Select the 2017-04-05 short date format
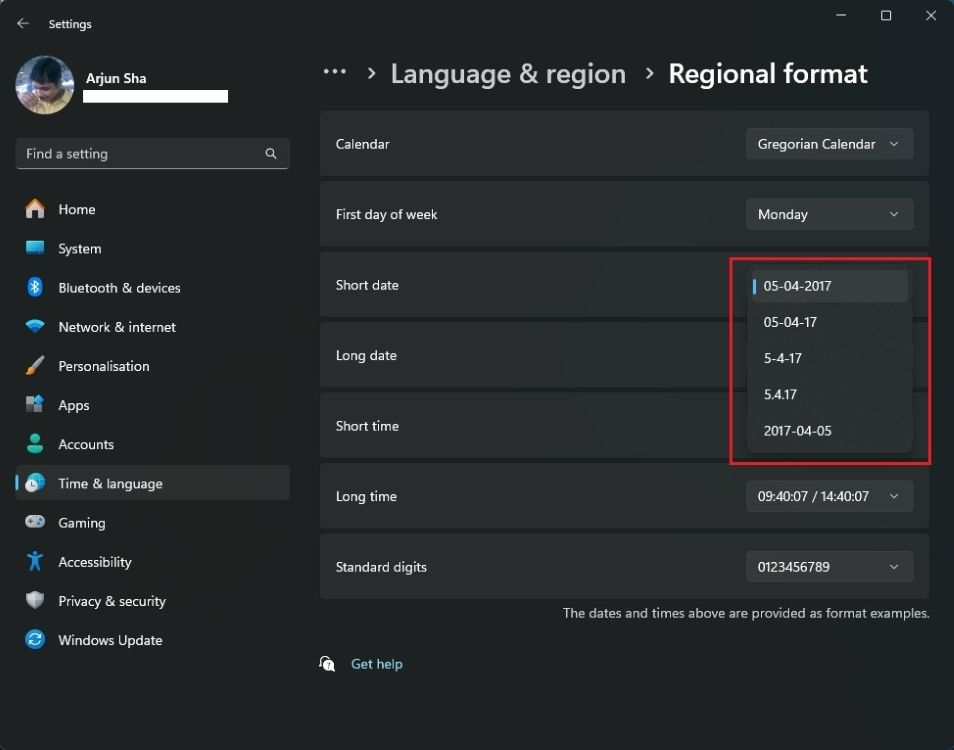This screenshot has width=954, height=750. click(799, 430)
